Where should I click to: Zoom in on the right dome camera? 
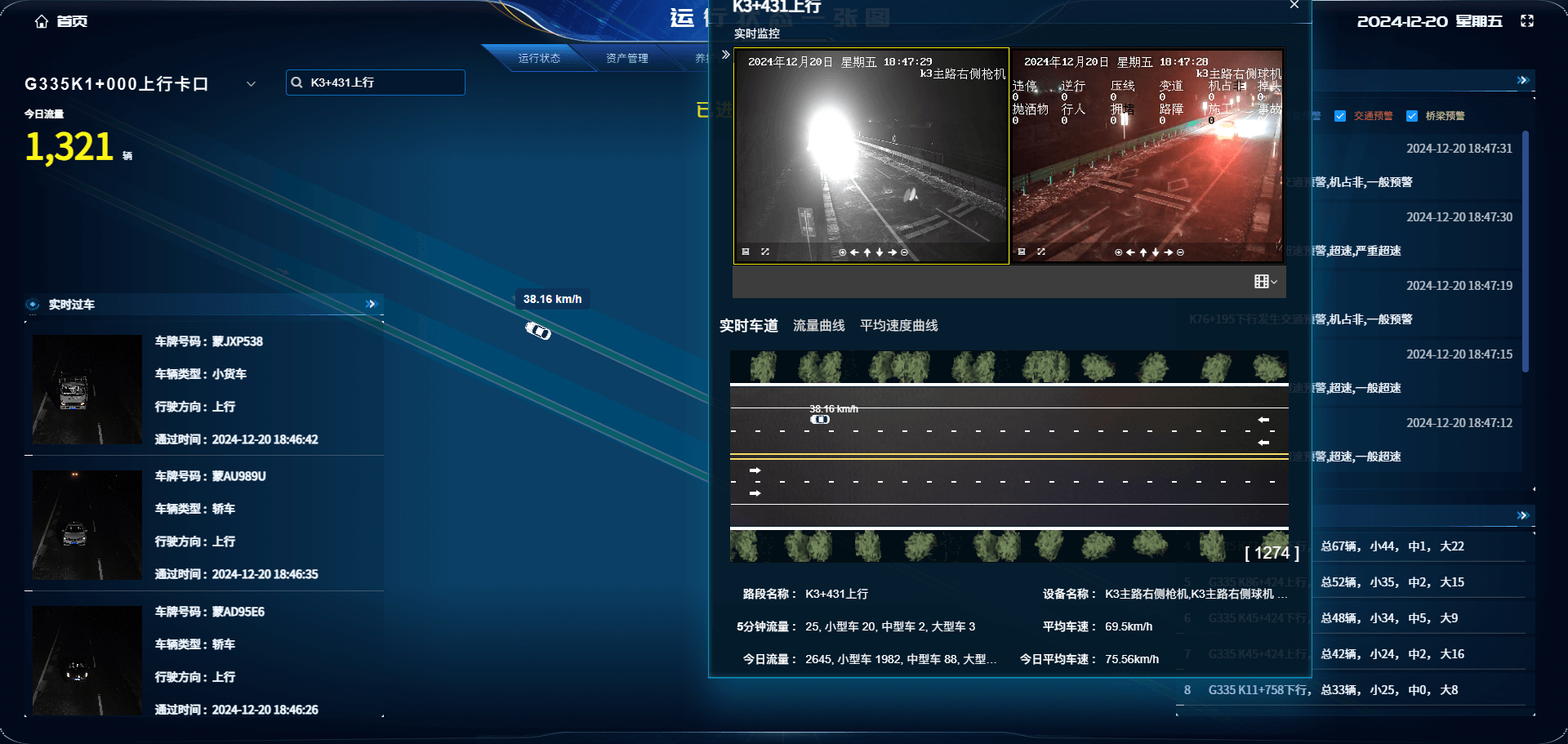pyautogui.click(x=1118, y=252)
